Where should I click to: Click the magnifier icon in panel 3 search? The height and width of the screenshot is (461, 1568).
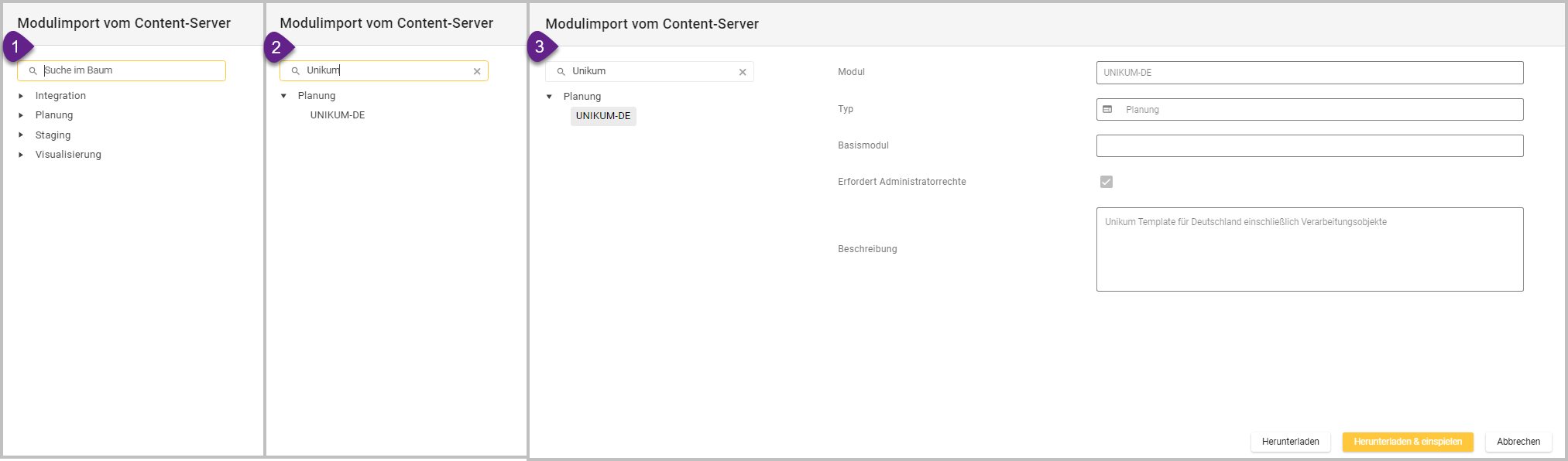tap(561, 72)
